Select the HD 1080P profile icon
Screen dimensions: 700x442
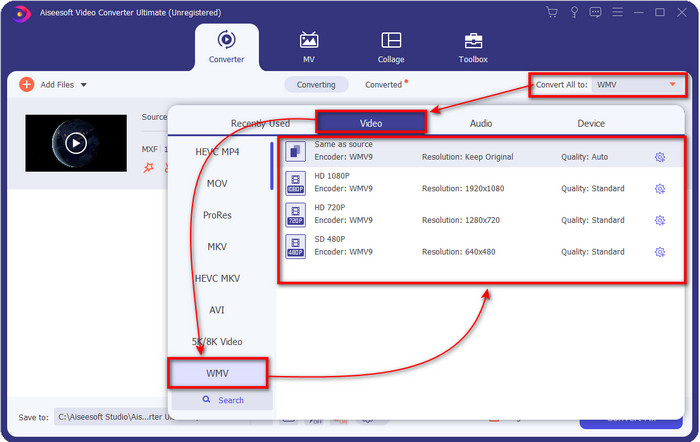[x=296, y=183]
